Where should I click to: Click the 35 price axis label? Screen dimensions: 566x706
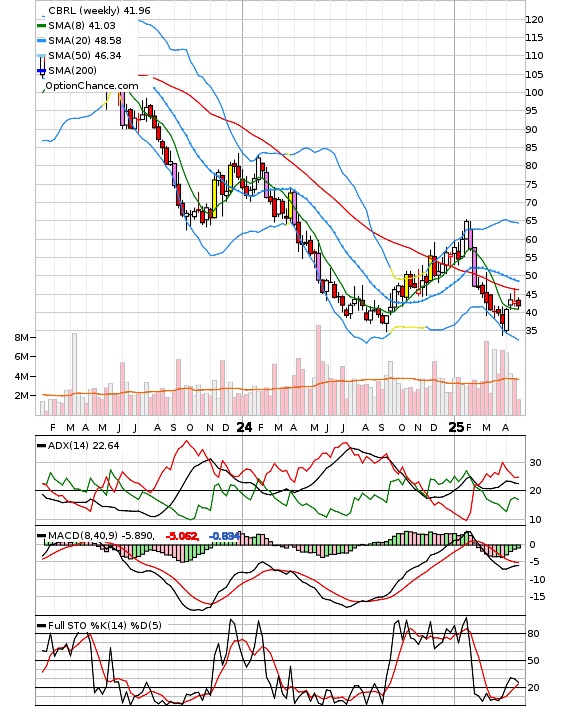tap(531, 330)
